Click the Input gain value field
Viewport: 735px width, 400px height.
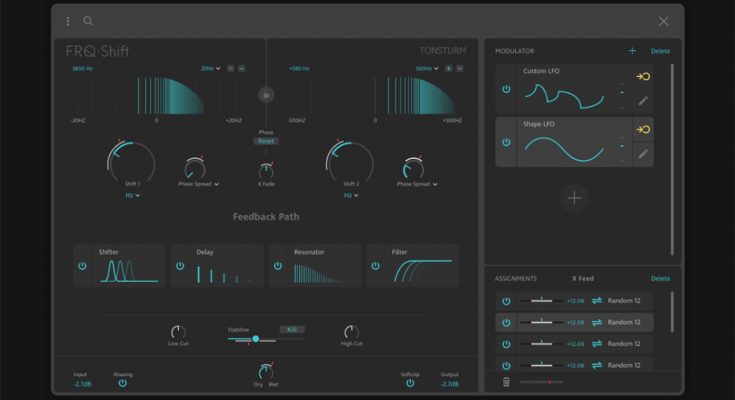point(82,384)
